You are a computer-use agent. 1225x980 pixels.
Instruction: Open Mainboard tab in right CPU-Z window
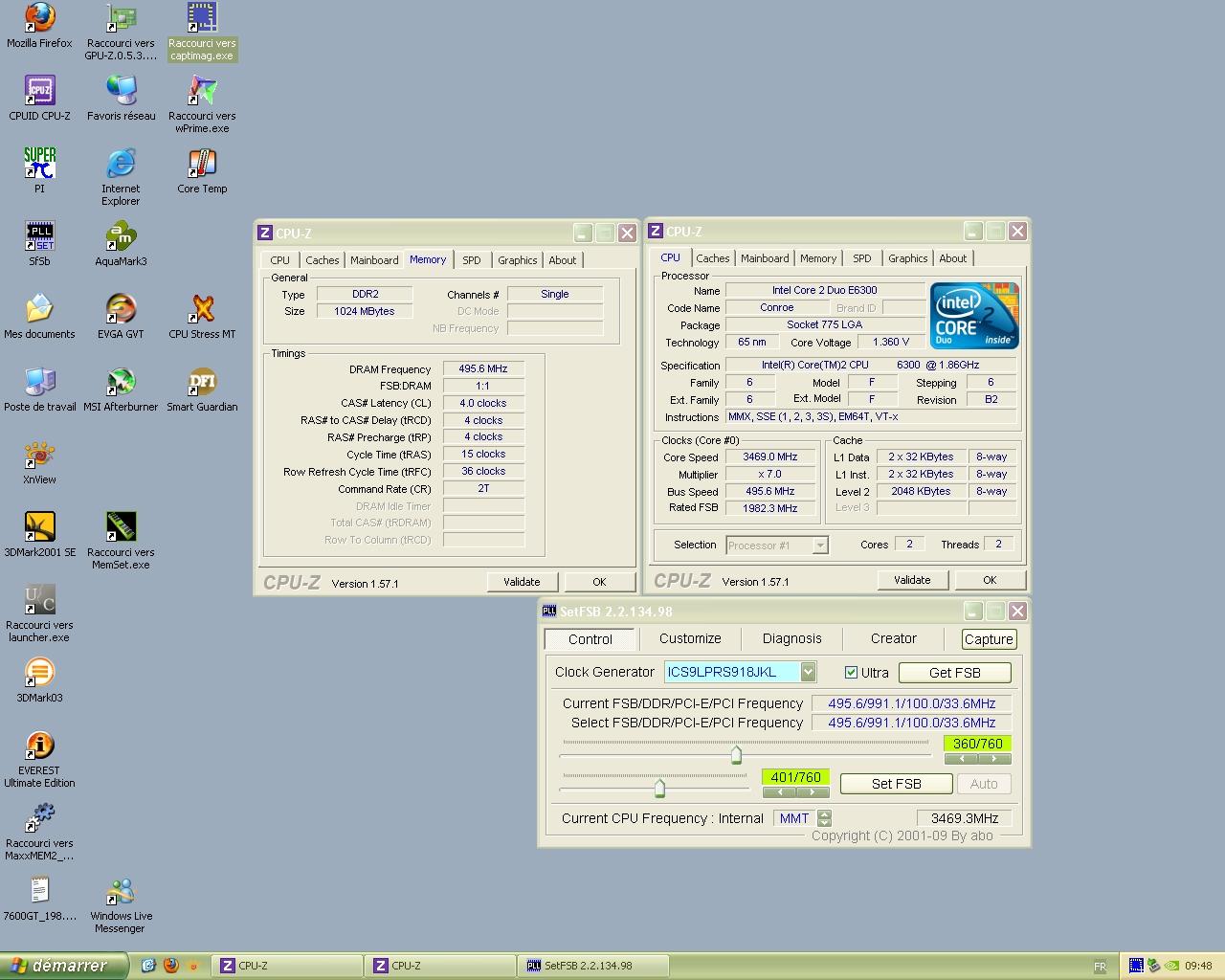pos(765,258)
